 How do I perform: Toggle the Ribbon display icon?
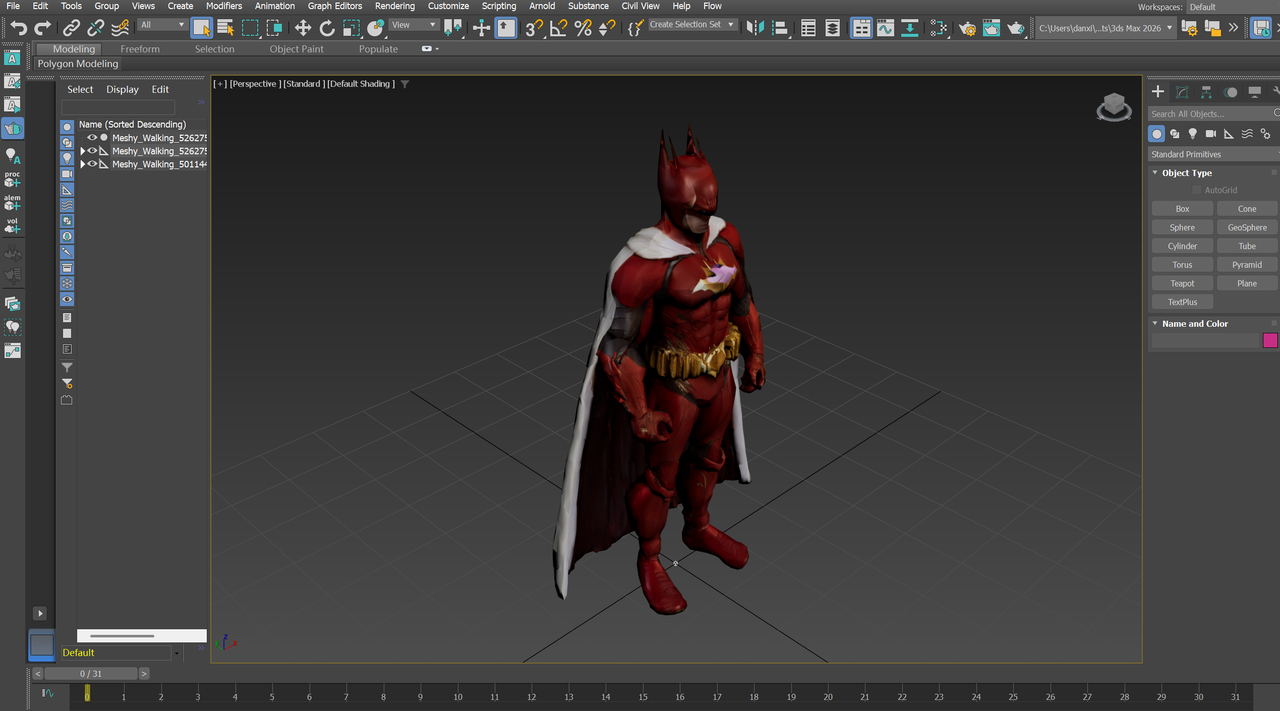[x=861, y=28]
